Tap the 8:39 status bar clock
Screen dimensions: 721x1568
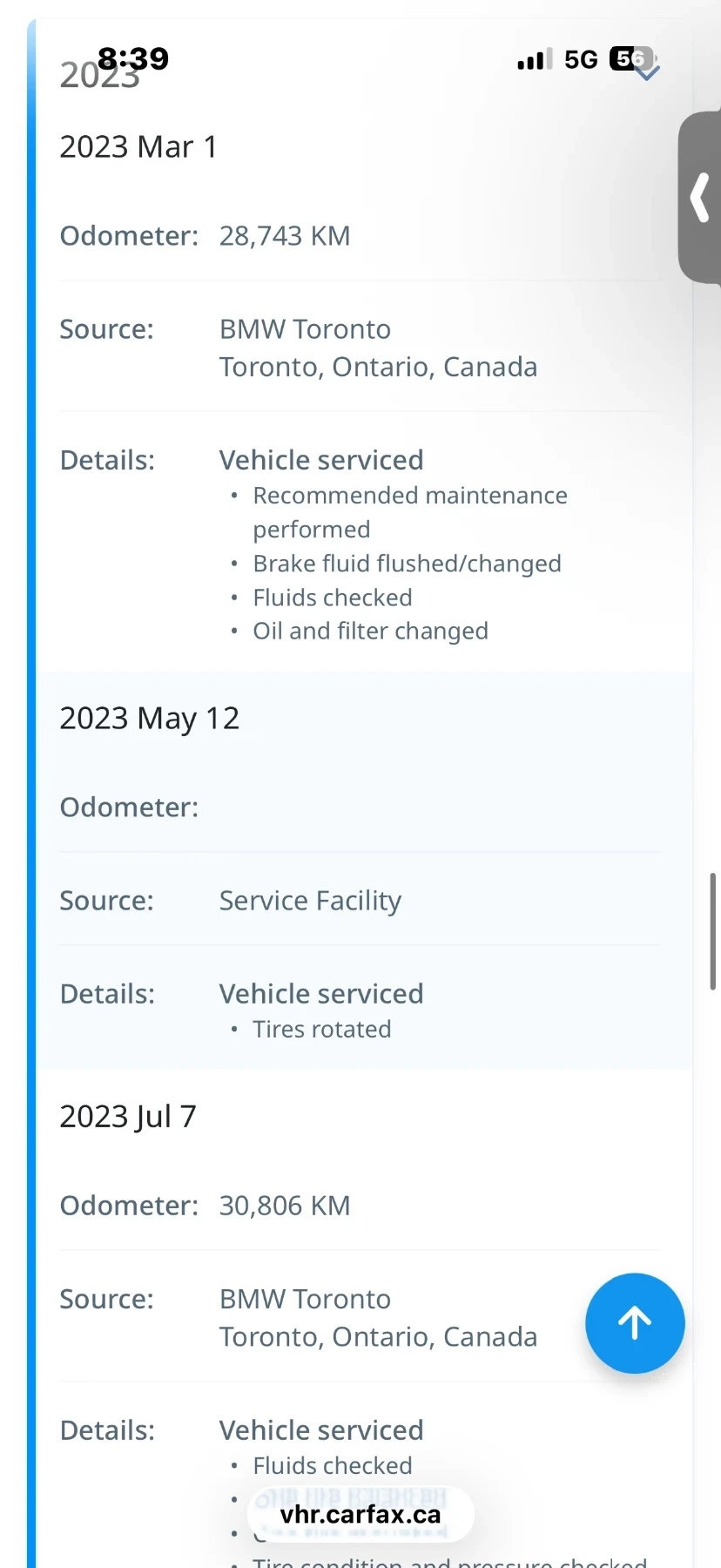click(x=133, y=58)
